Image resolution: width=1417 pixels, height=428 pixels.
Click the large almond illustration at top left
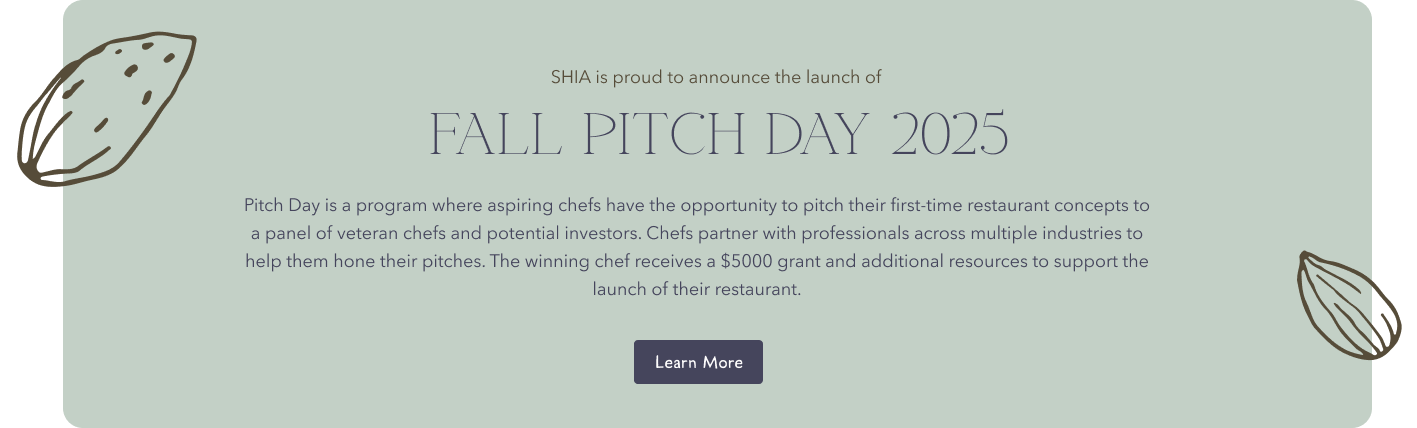tap(104, 110)
